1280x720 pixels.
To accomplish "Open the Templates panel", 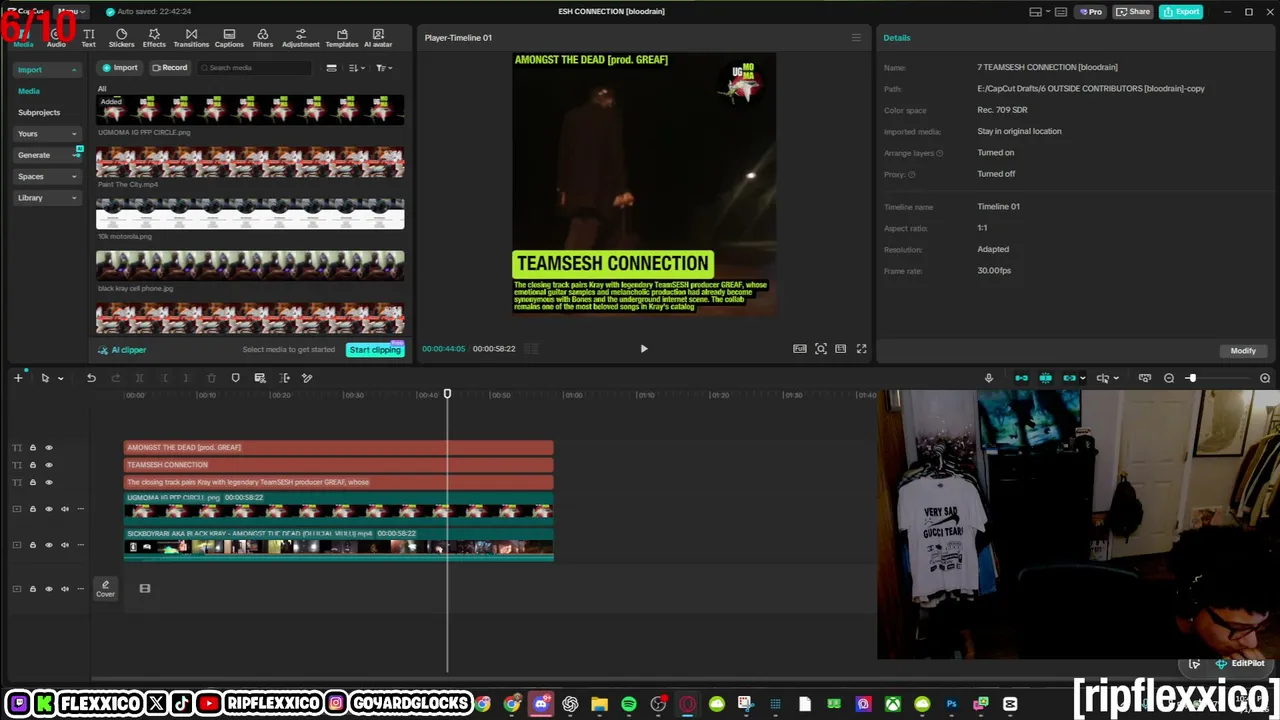I will coord(342,38).
